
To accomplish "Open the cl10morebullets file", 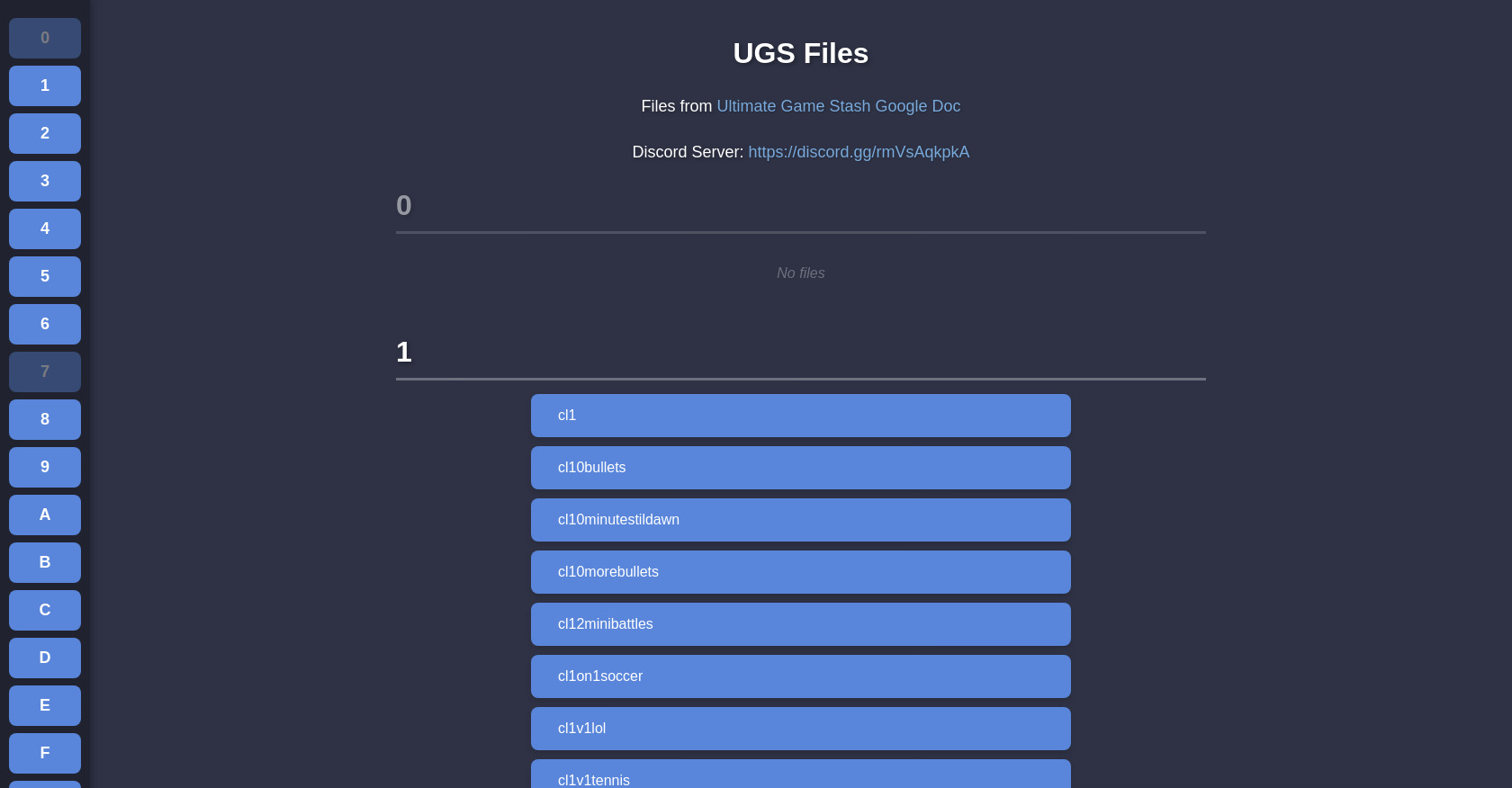I will [800, 572].
